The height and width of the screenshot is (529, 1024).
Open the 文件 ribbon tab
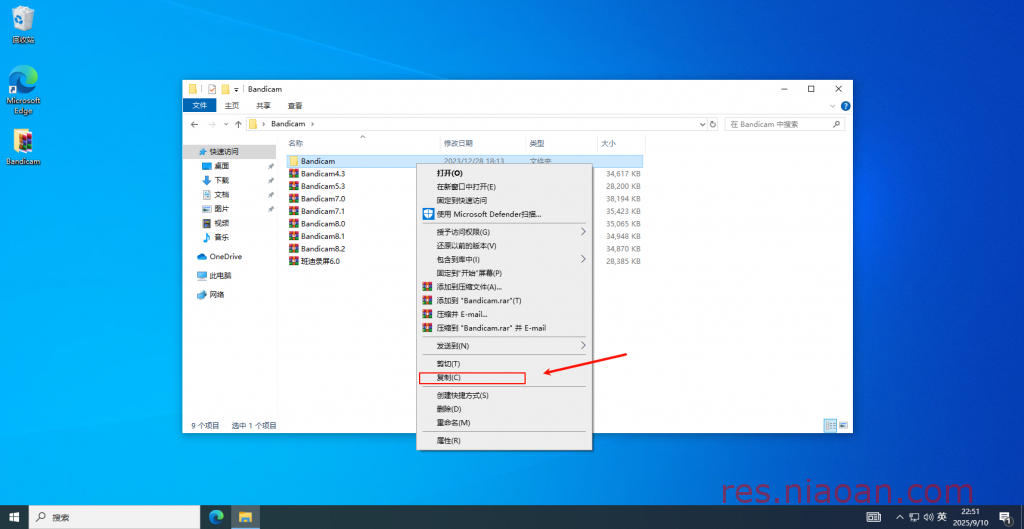coord(200,106)
